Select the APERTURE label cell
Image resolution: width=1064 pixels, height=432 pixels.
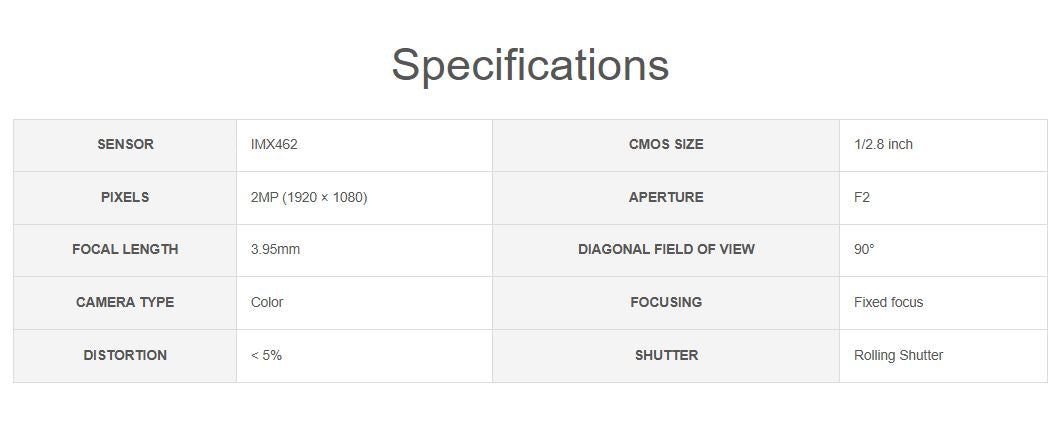click(x=666, y=198)
